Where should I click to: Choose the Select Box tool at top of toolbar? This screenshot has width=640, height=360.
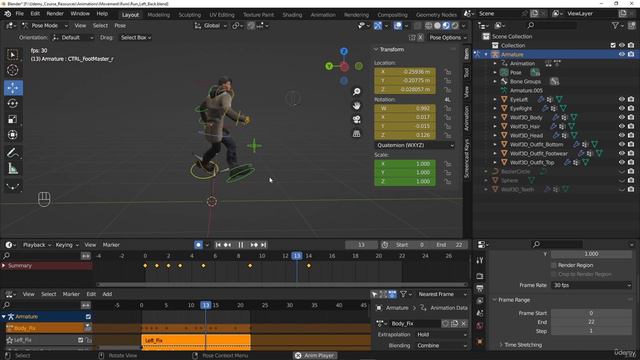[x=13, y=55]
